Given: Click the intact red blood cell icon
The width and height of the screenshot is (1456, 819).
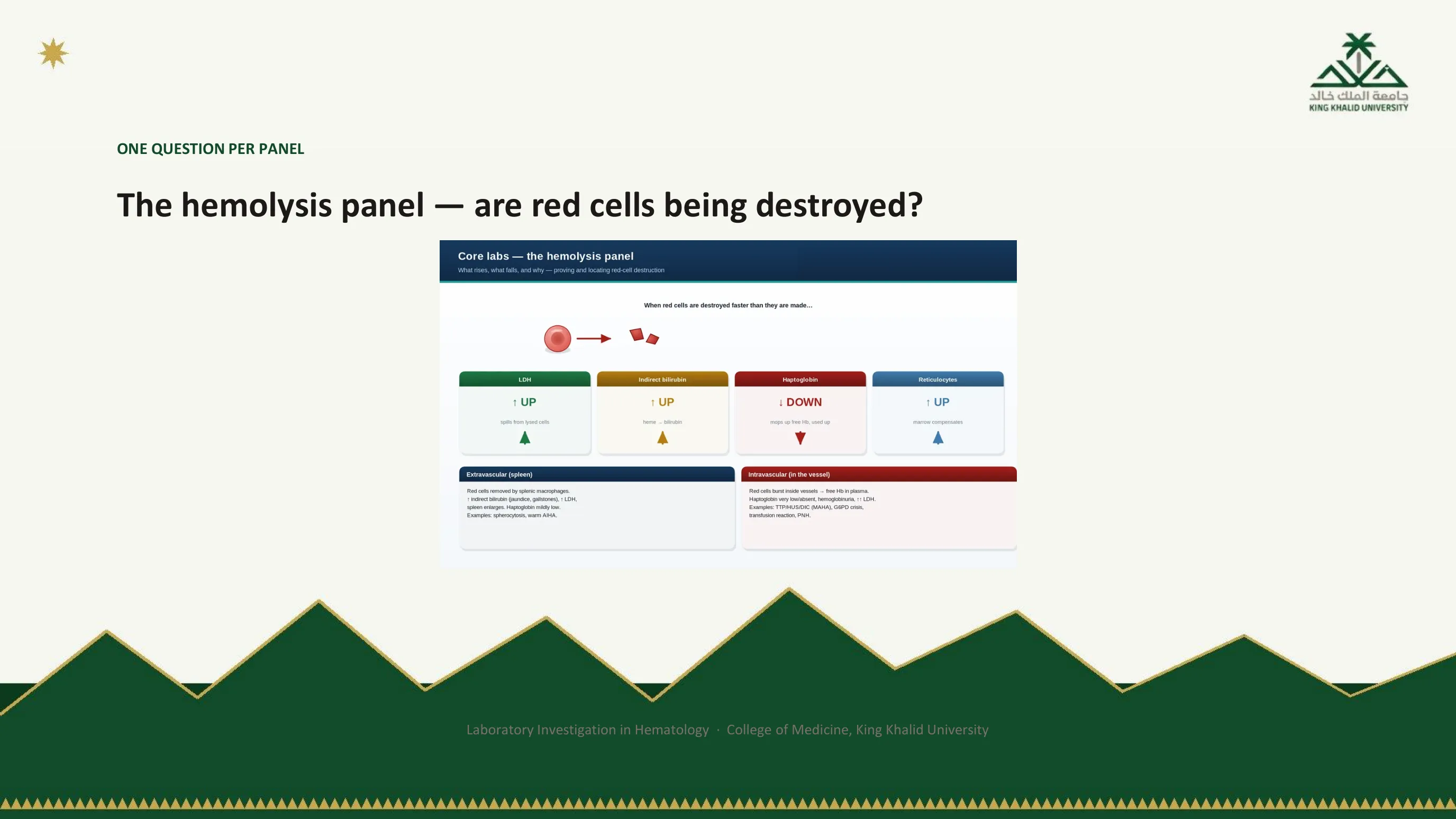Looking at the screenshot, I should 557,339.
